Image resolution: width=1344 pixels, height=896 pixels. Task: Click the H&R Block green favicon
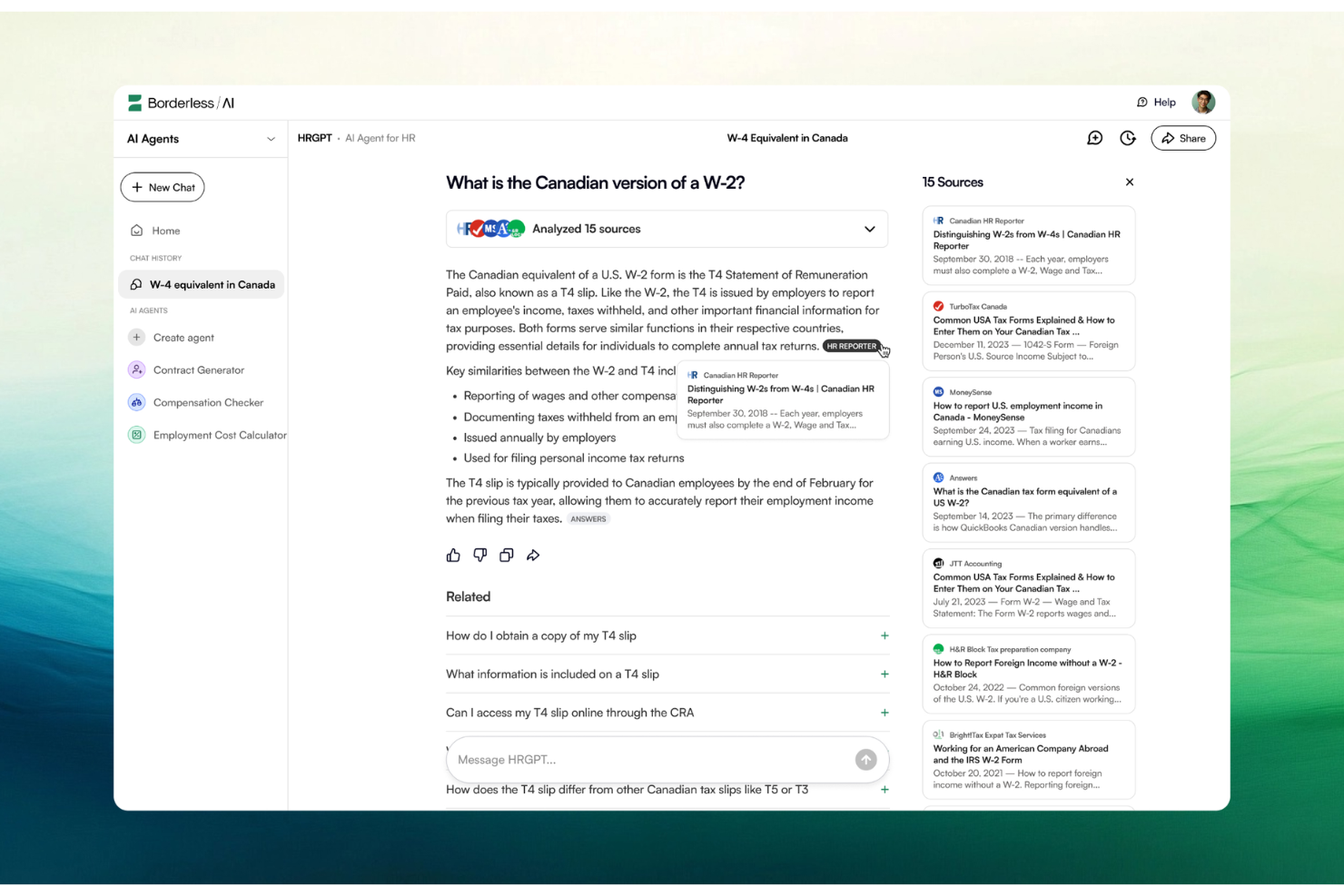[939, 649]
